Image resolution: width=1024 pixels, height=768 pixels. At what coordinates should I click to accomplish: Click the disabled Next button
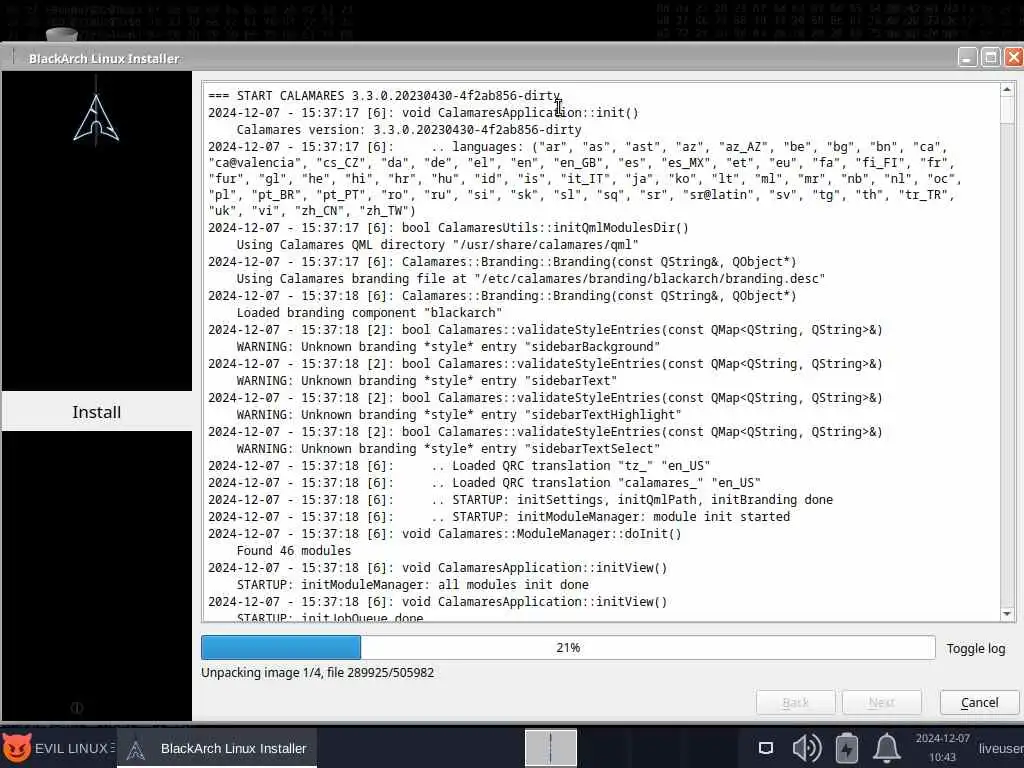click(x=882, y=703)
